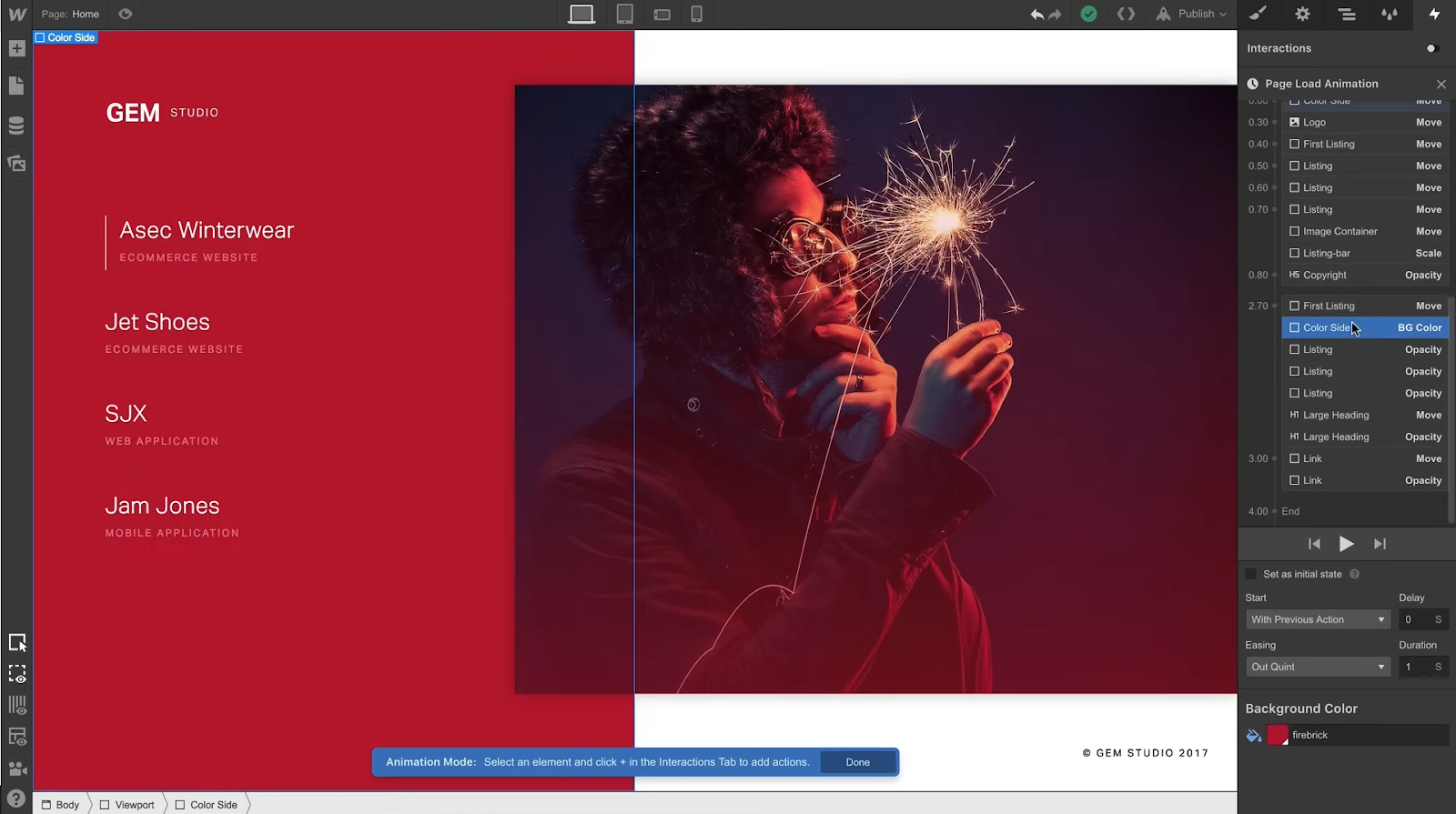Open the Navigator tab
The width and height of the screenshot is (1456, 814).
[x=1347, y=14]
